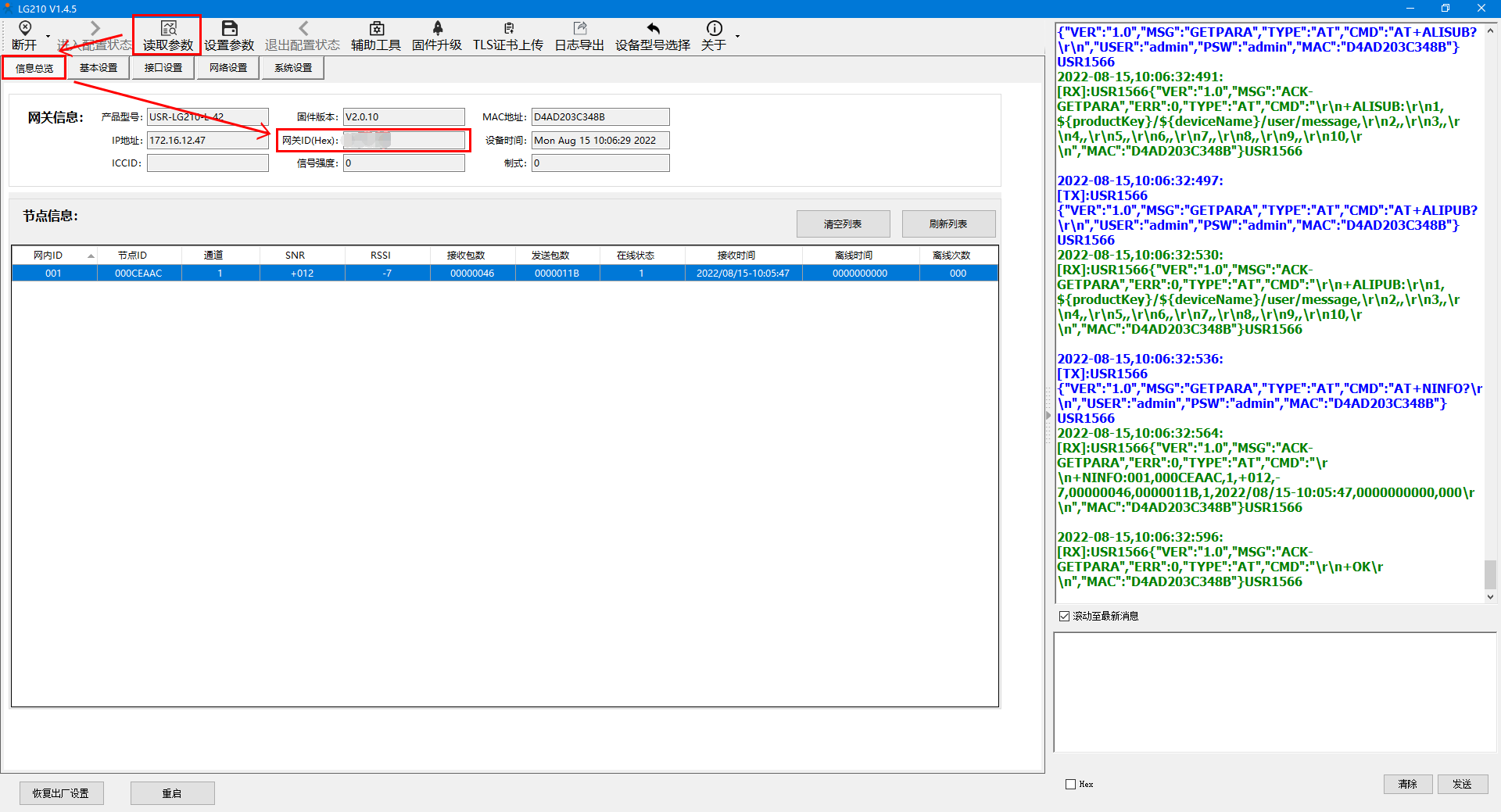Click the 恢复出厂设置 factory reset button
1501x812 pixels.
61,793
